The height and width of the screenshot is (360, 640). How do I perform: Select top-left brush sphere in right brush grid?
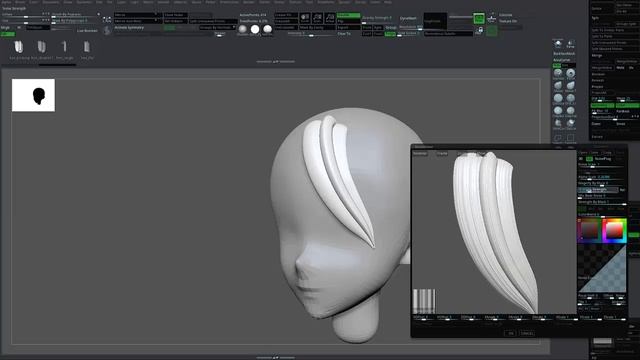558,73
